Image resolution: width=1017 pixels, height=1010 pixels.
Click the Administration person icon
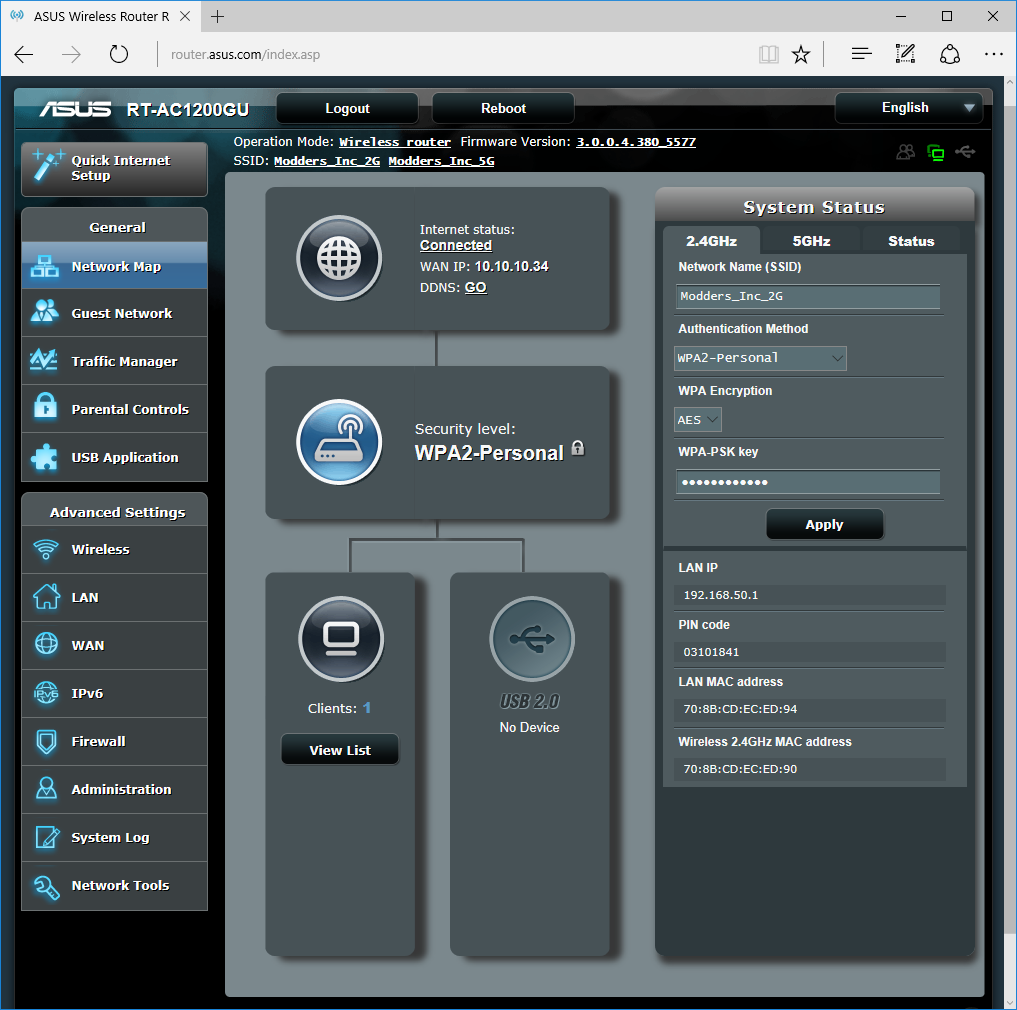pyautogui.click(x=46, y=788)
